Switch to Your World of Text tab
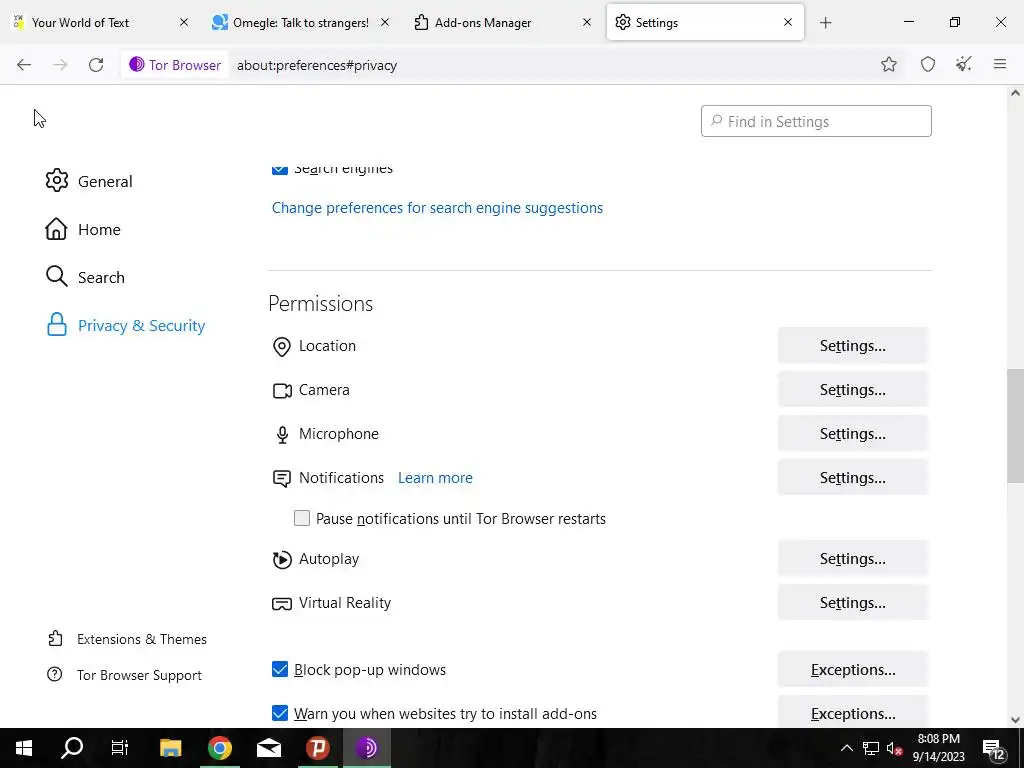 101,22
